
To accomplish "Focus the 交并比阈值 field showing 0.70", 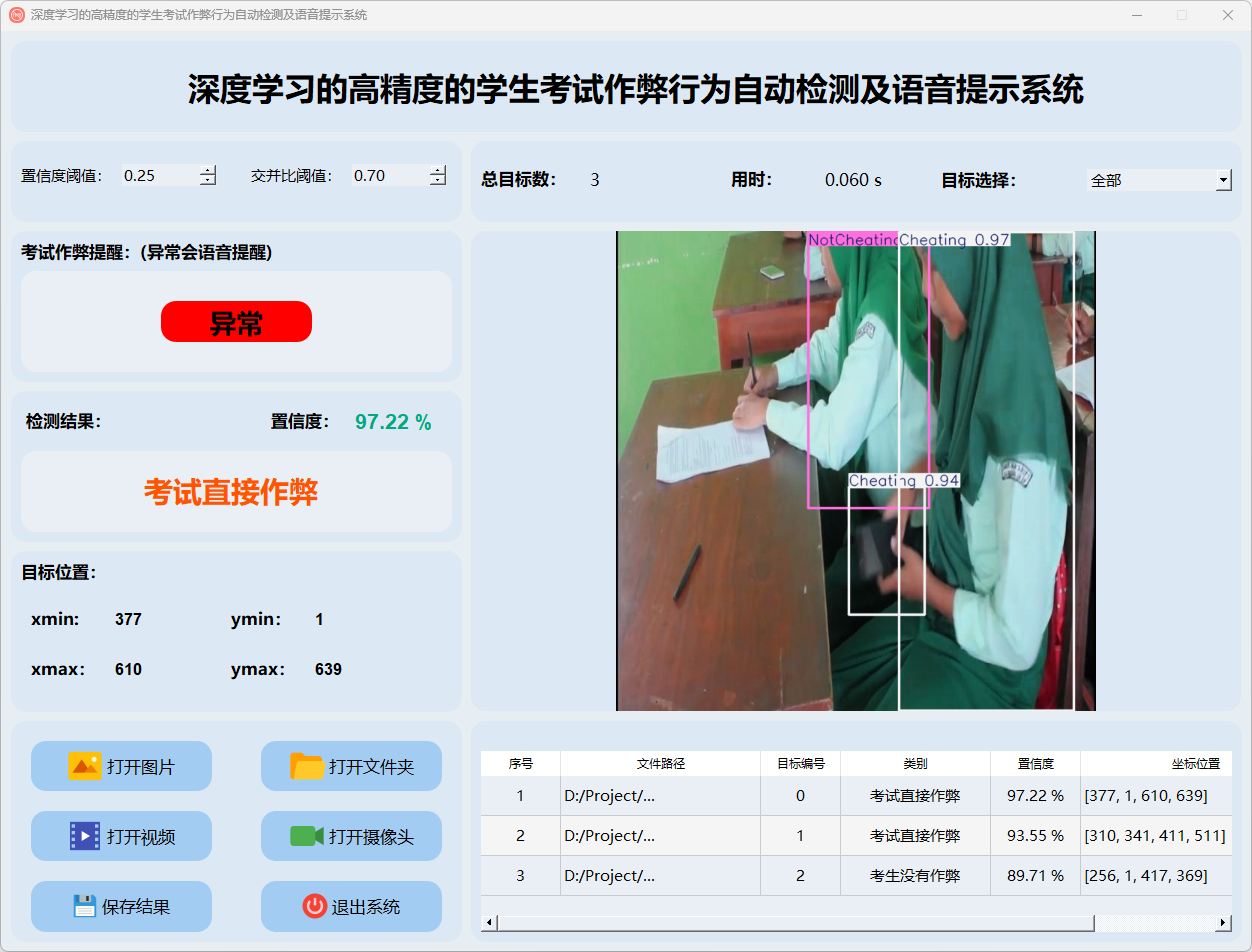I will coord(390,175).
